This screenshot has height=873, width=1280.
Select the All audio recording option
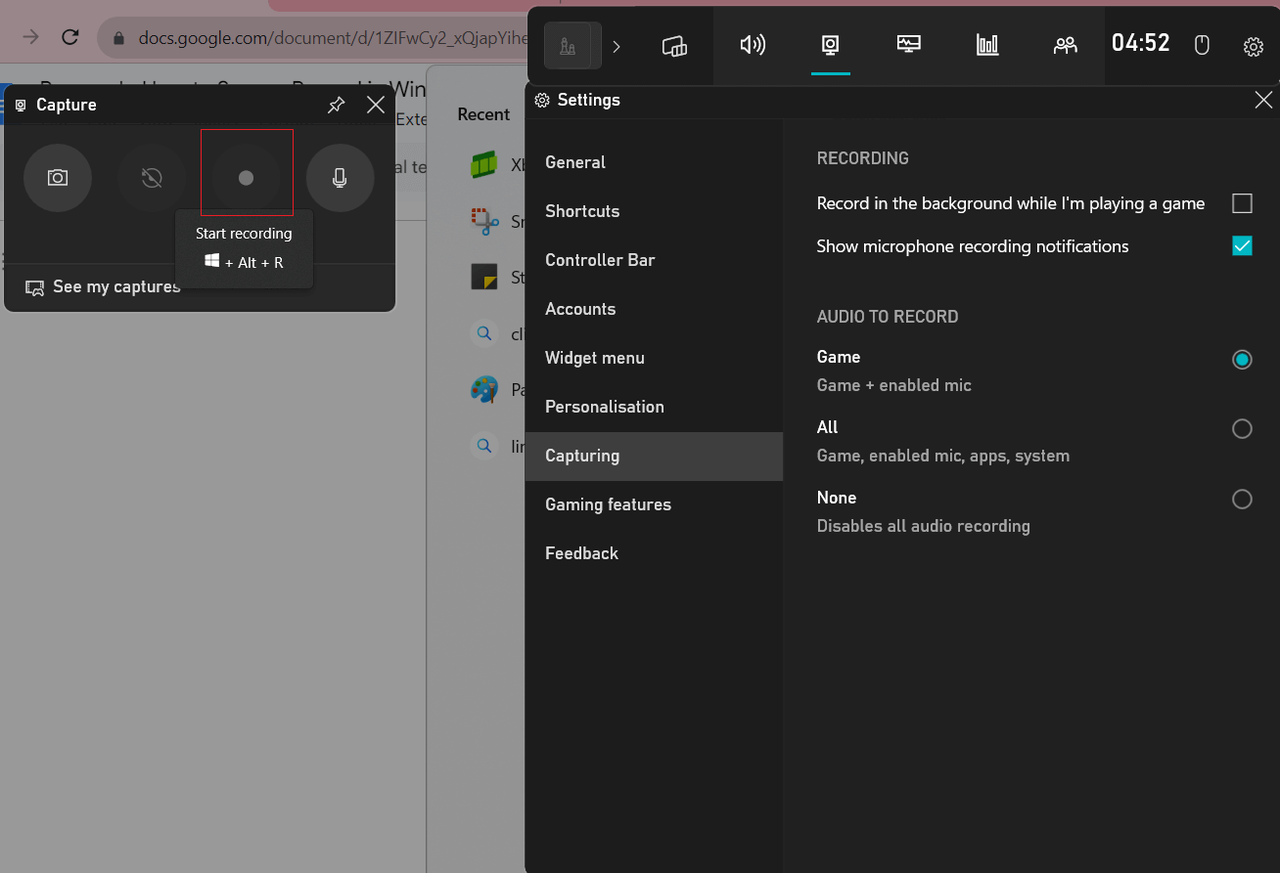(1242, 428)
